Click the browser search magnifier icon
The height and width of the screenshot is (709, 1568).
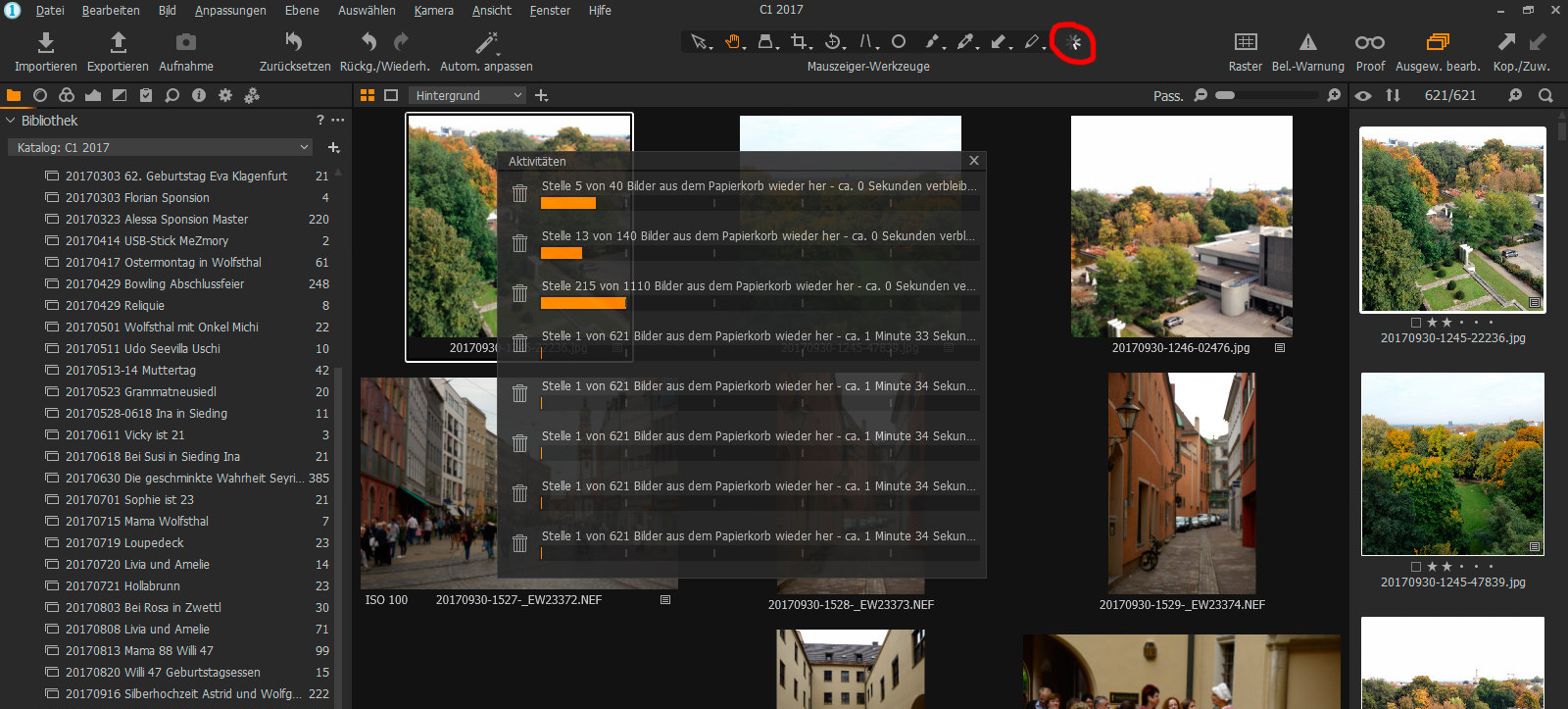[x=1545, y=95]
